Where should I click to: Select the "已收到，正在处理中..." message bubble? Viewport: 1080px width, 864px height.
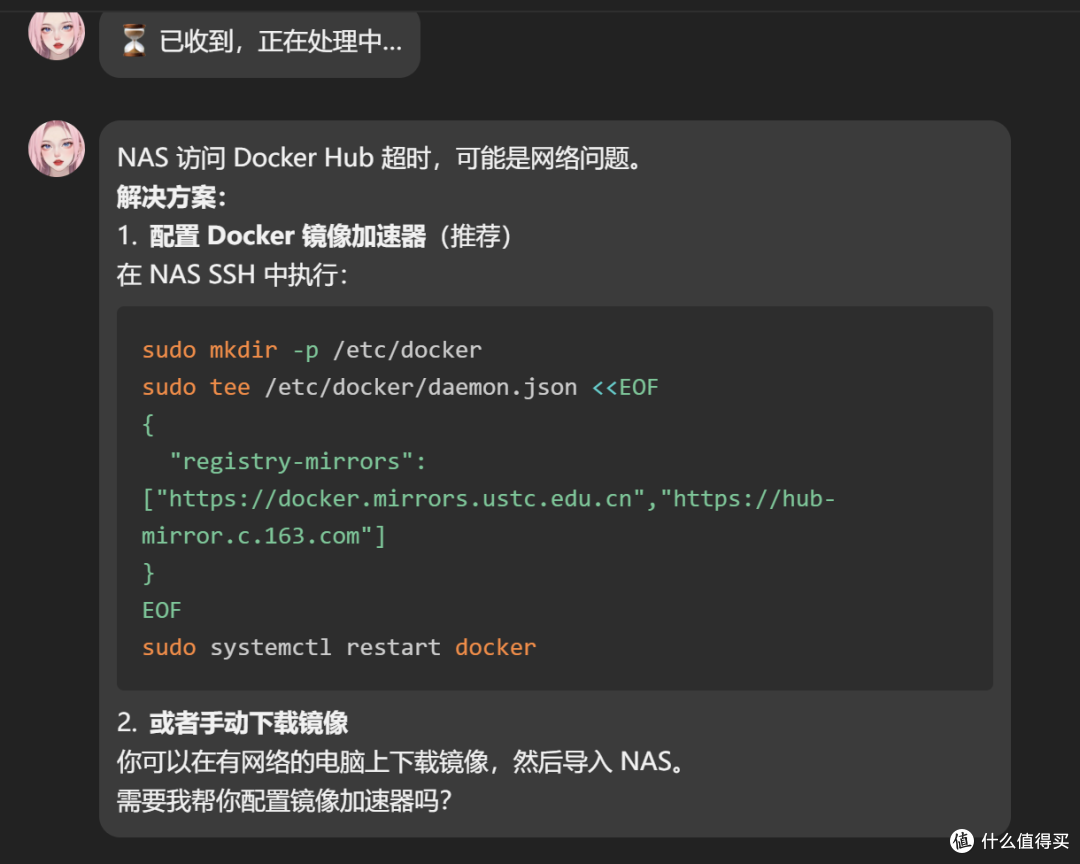[260, 42]
